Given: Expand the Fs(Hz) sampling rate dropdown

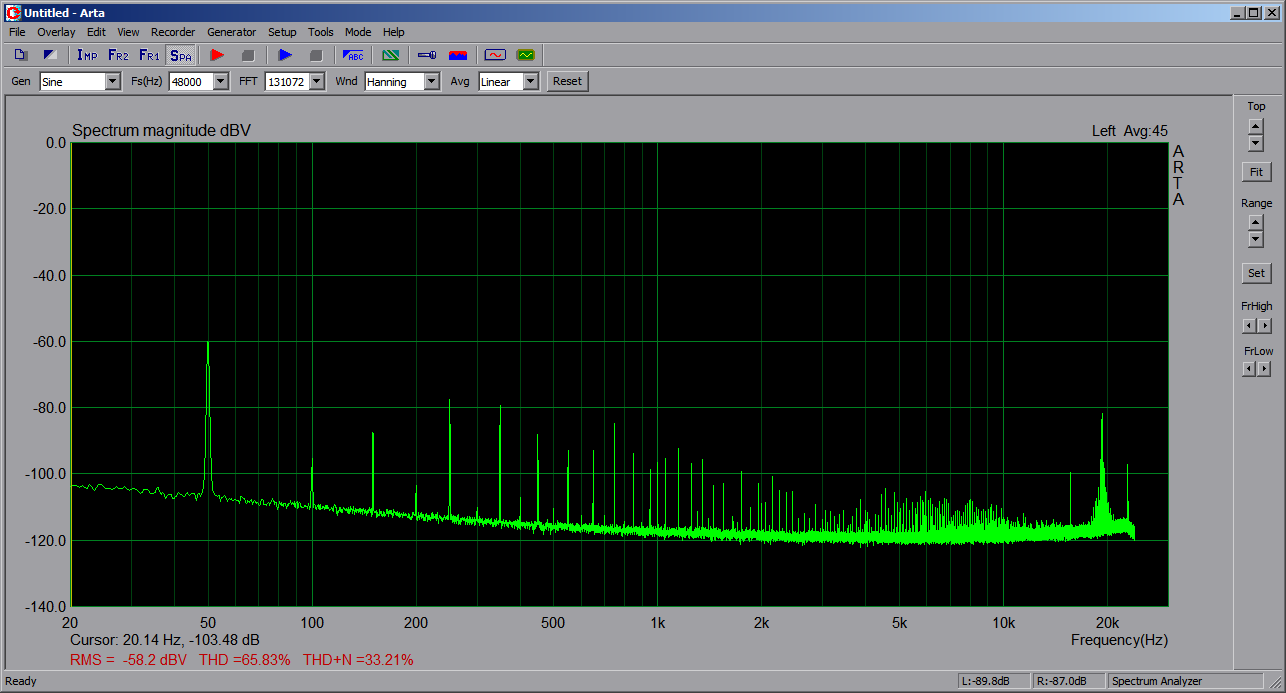Looking at the screenshot, I should point(220,82).
